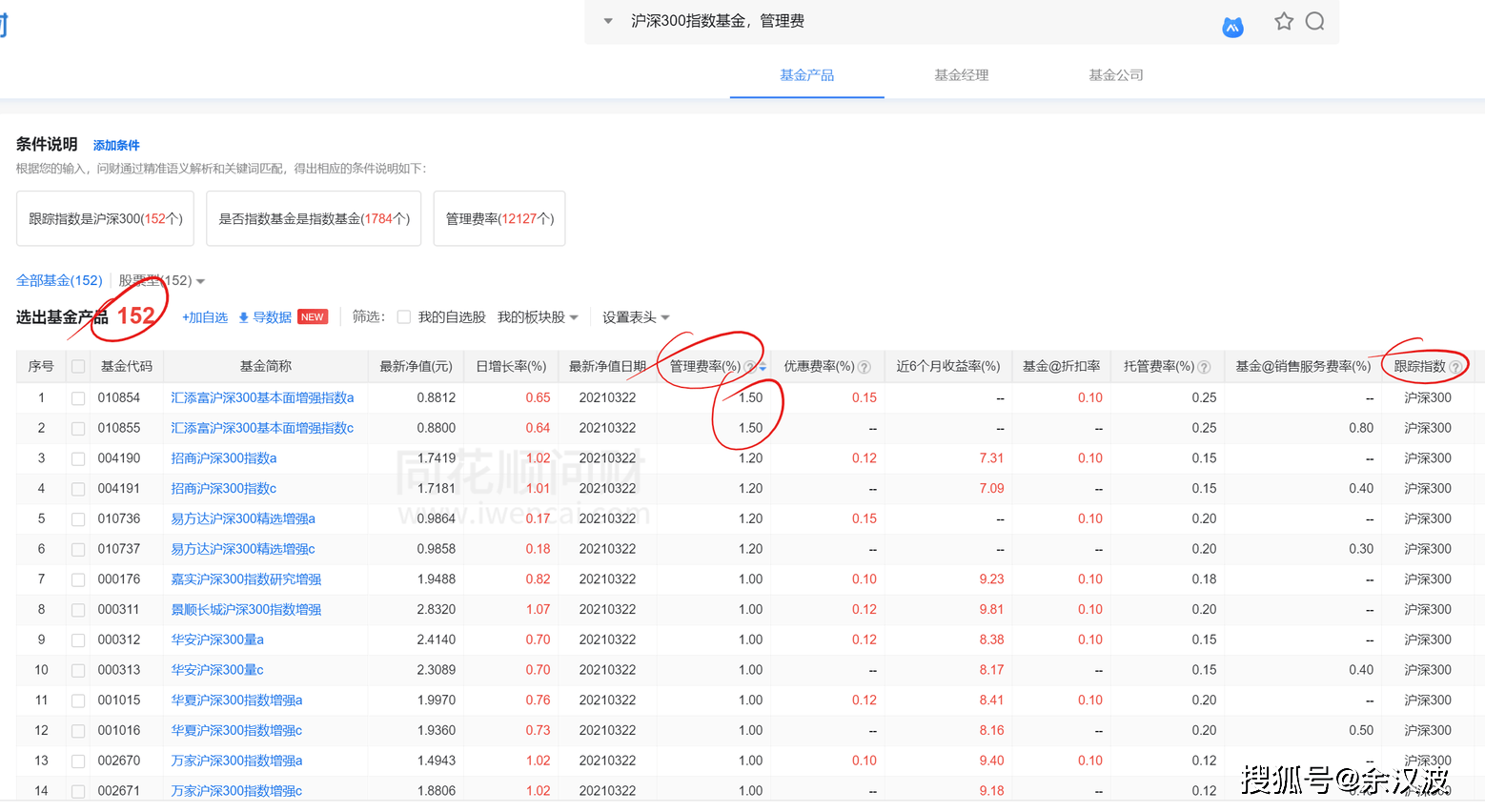This screenshot has width=1485, height=812.
Task: Click condition 跟踪指数是沪深300(152个)
Action: pos(105,218)
